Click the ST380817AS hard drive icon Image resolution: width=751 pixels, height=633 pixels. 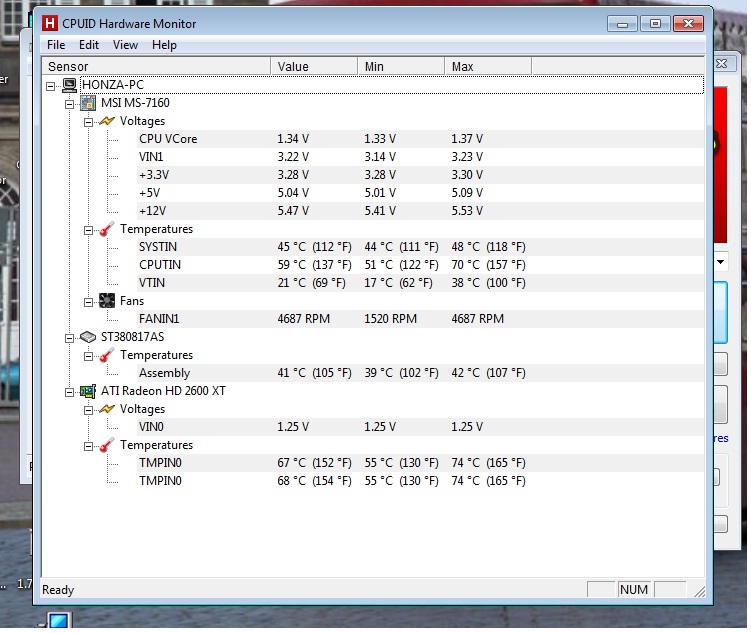88,337
